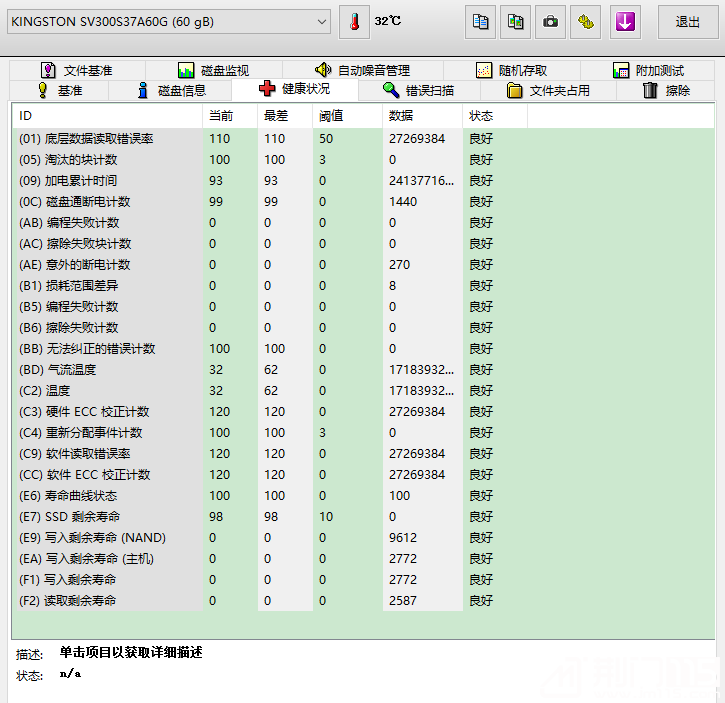Select the (E6) 寿命曲线状态 row

click(x=363, y=496)
